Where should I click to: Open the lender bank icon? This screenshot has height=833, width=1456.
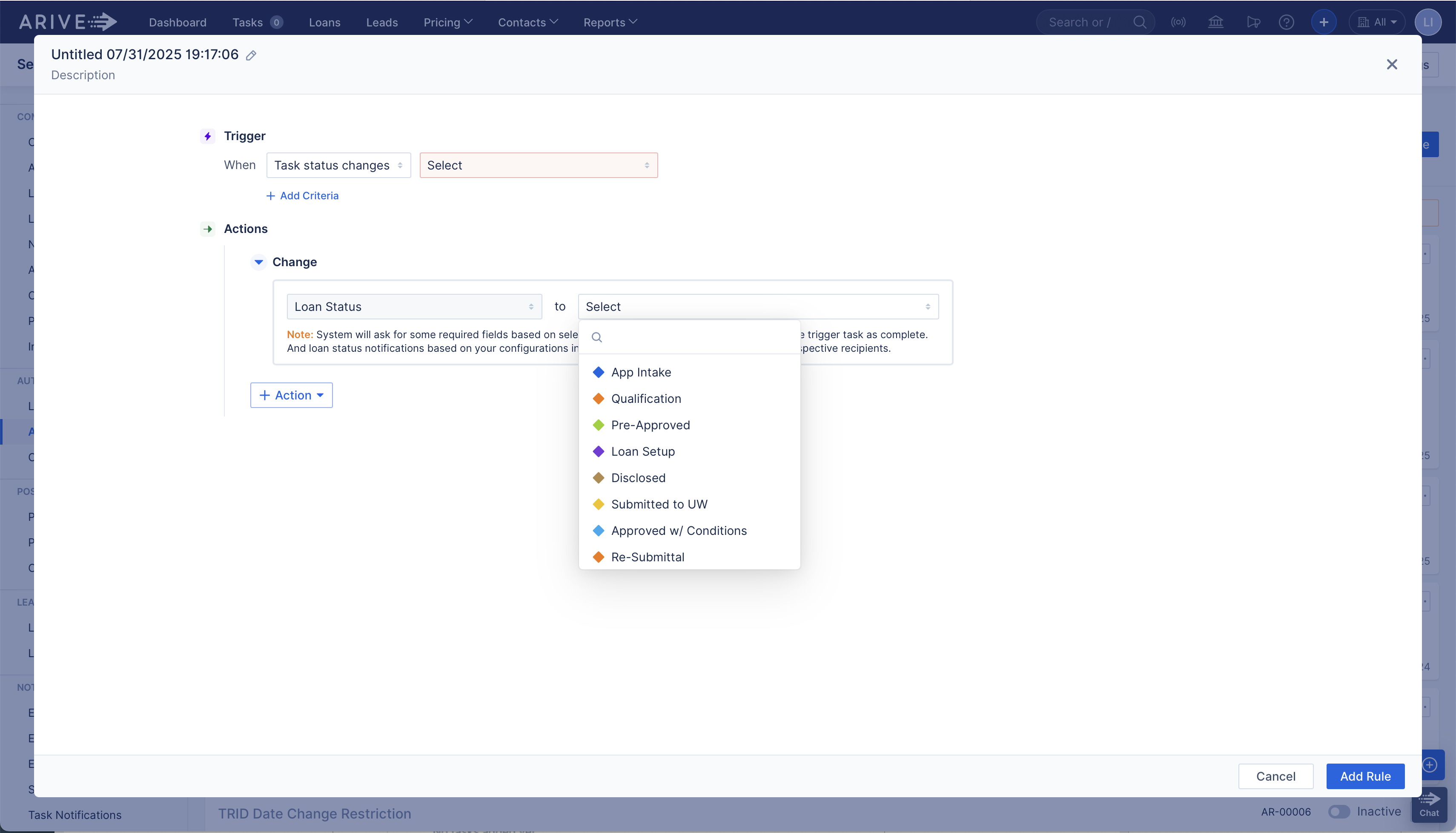pos(1215,22)
